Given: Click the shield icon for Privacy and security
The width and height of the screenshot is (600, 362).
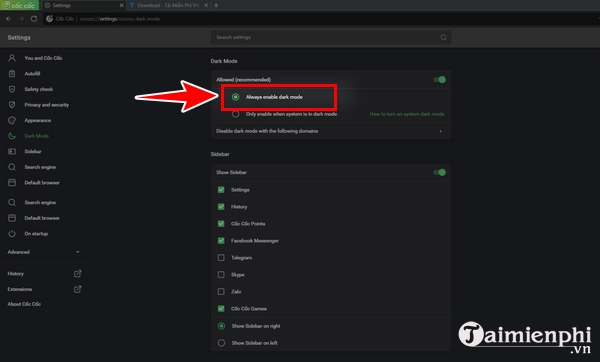Looking at the screenshot, I should (x=12, y=105).
